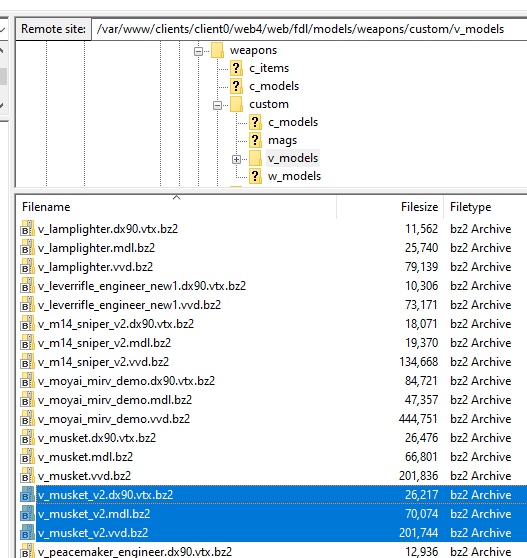Click the v_musket_v2.mdl.bz2 selected file icon

tap(27, 514)
